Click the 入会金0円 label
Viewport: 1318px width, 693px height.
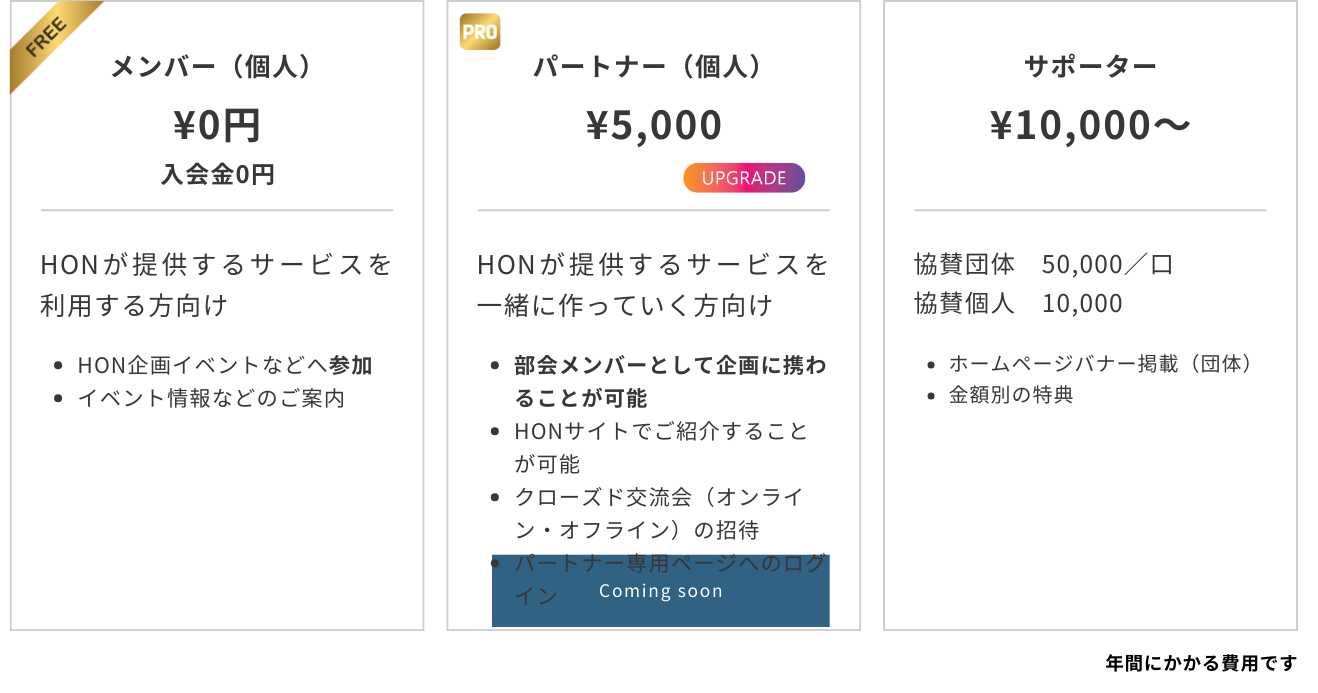(x=217, y=175)
